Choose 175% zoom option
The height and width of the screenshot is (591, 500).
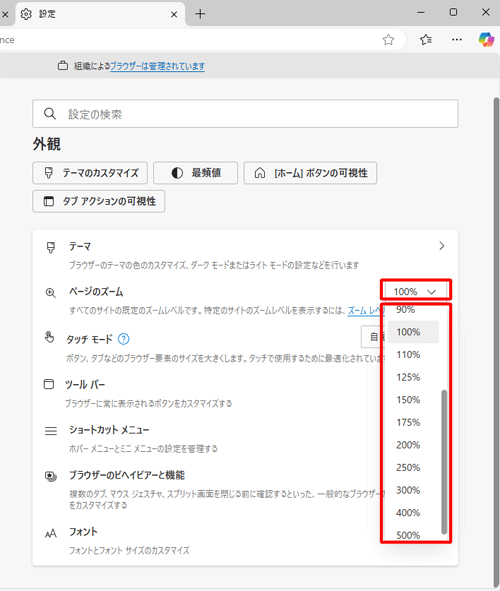click(x=413, y=423)
